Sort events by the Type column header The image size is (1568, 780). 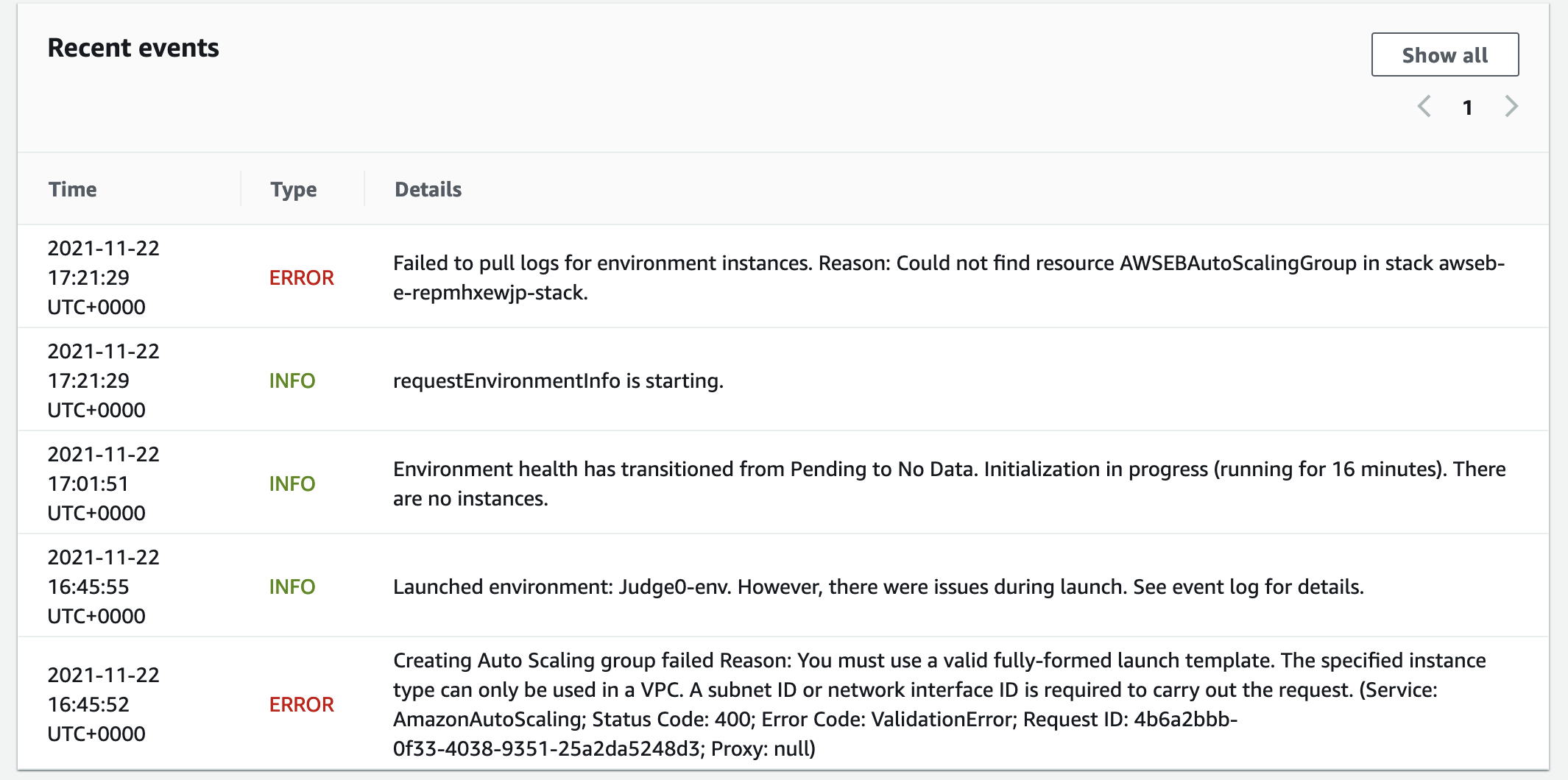pyautogui.click(x=293, y=189)
